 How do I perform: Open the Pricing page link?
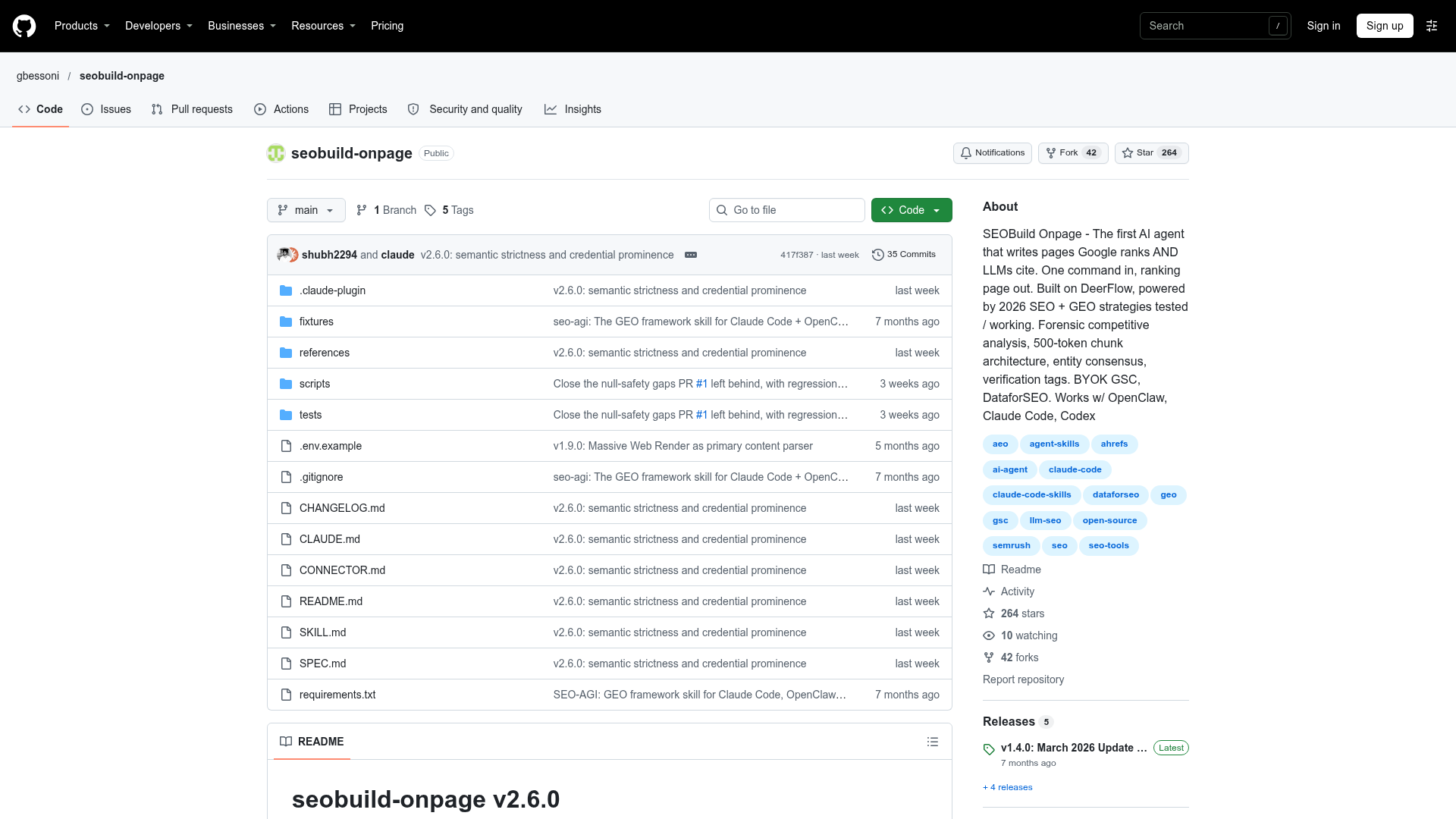tap(387, 26)
